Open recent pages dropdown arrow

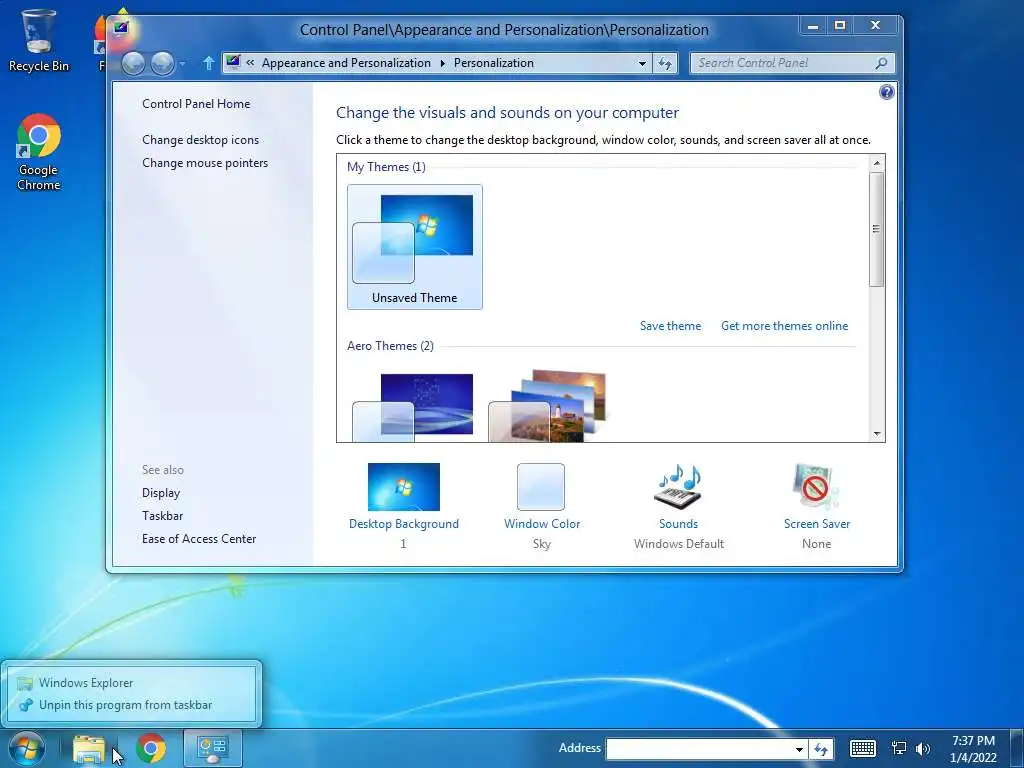(182, 63)
